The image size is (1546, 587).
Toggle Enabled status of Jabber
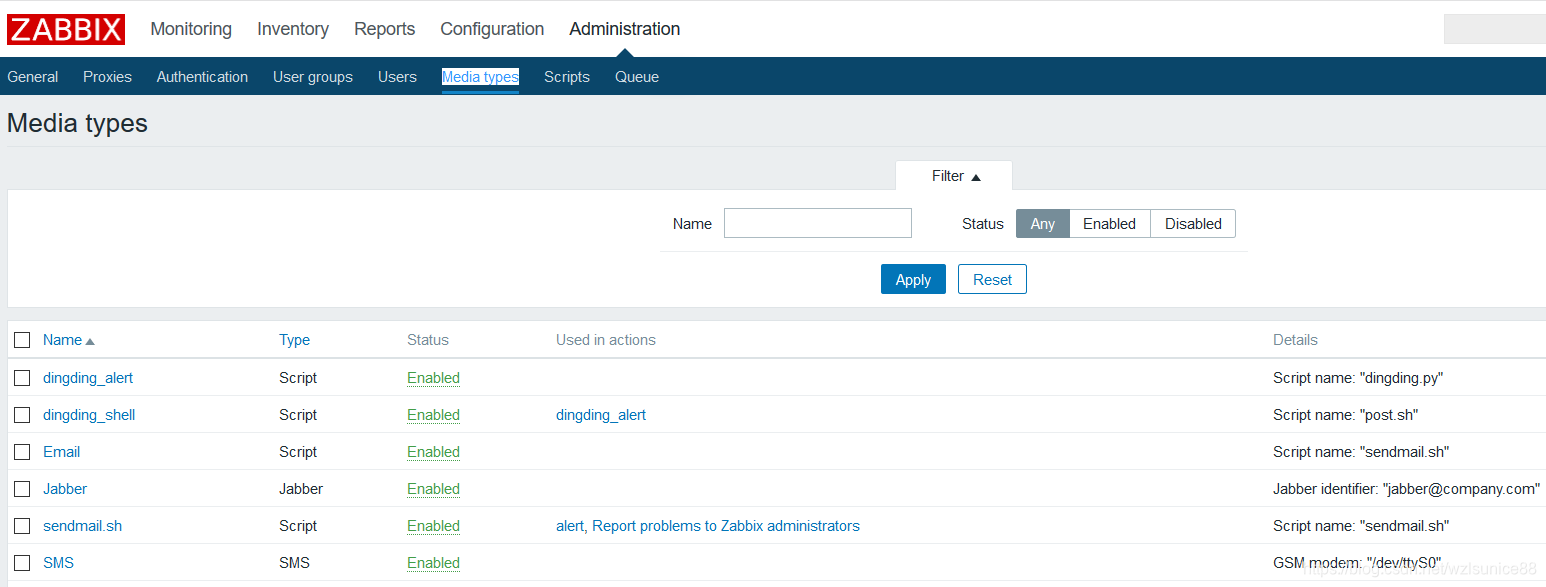tap(433, 489)
